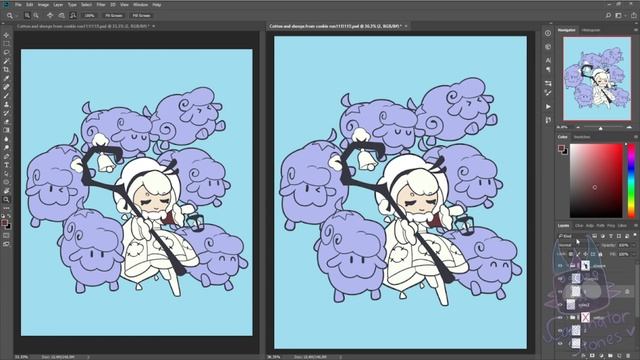640x360 pixels.
Task: Open the Layers panel flyout menu
Action: [636, 225]
